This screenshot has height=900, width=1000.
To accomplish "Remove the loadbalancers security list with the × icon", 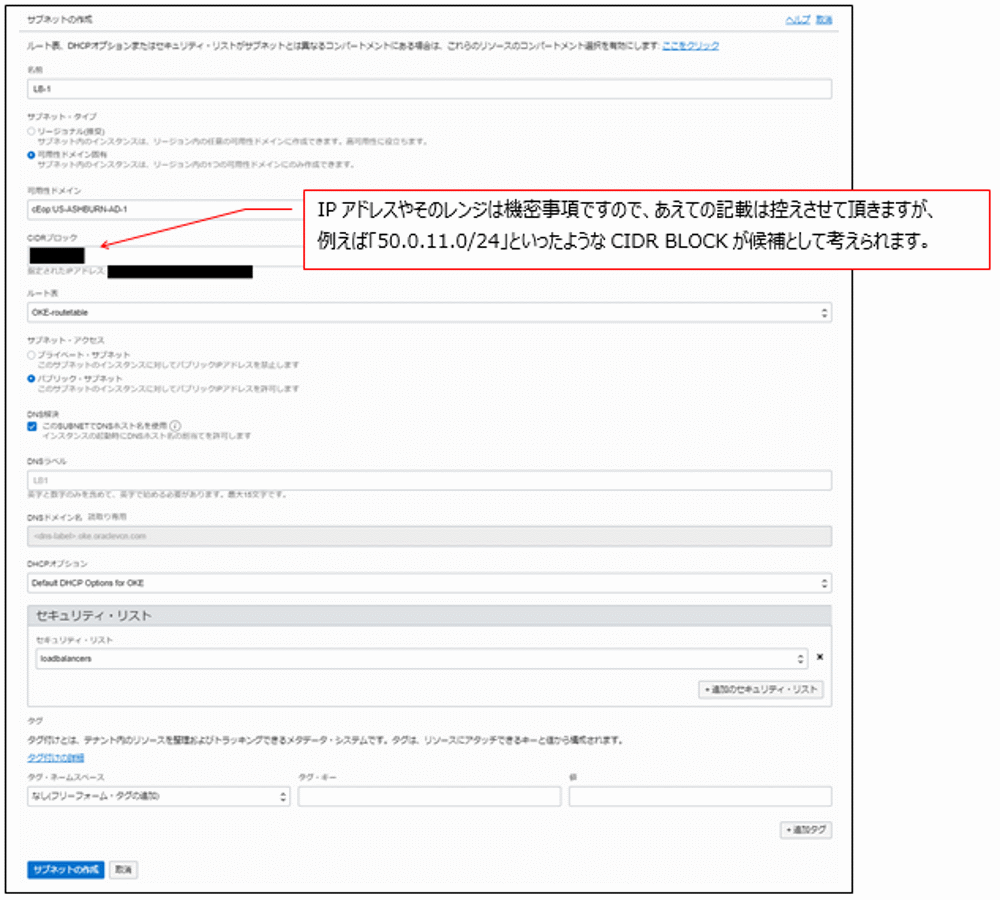I will tap(820, 657).
